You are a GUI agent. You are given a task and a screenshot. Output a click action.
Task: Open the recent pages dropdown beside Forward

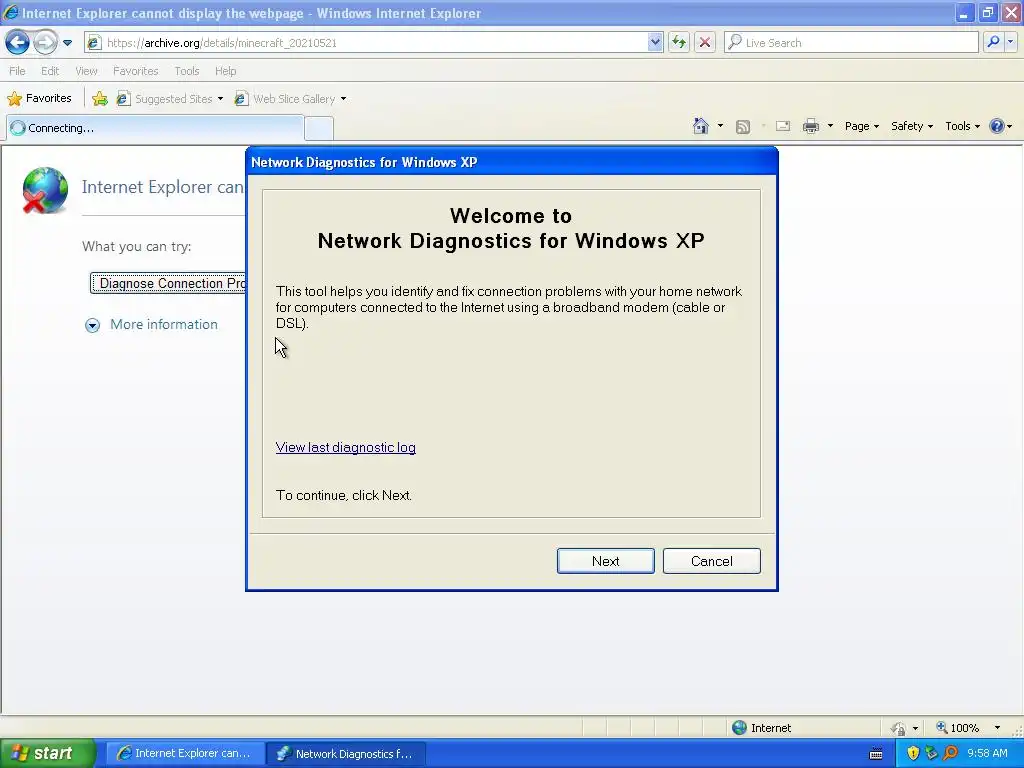67,43
